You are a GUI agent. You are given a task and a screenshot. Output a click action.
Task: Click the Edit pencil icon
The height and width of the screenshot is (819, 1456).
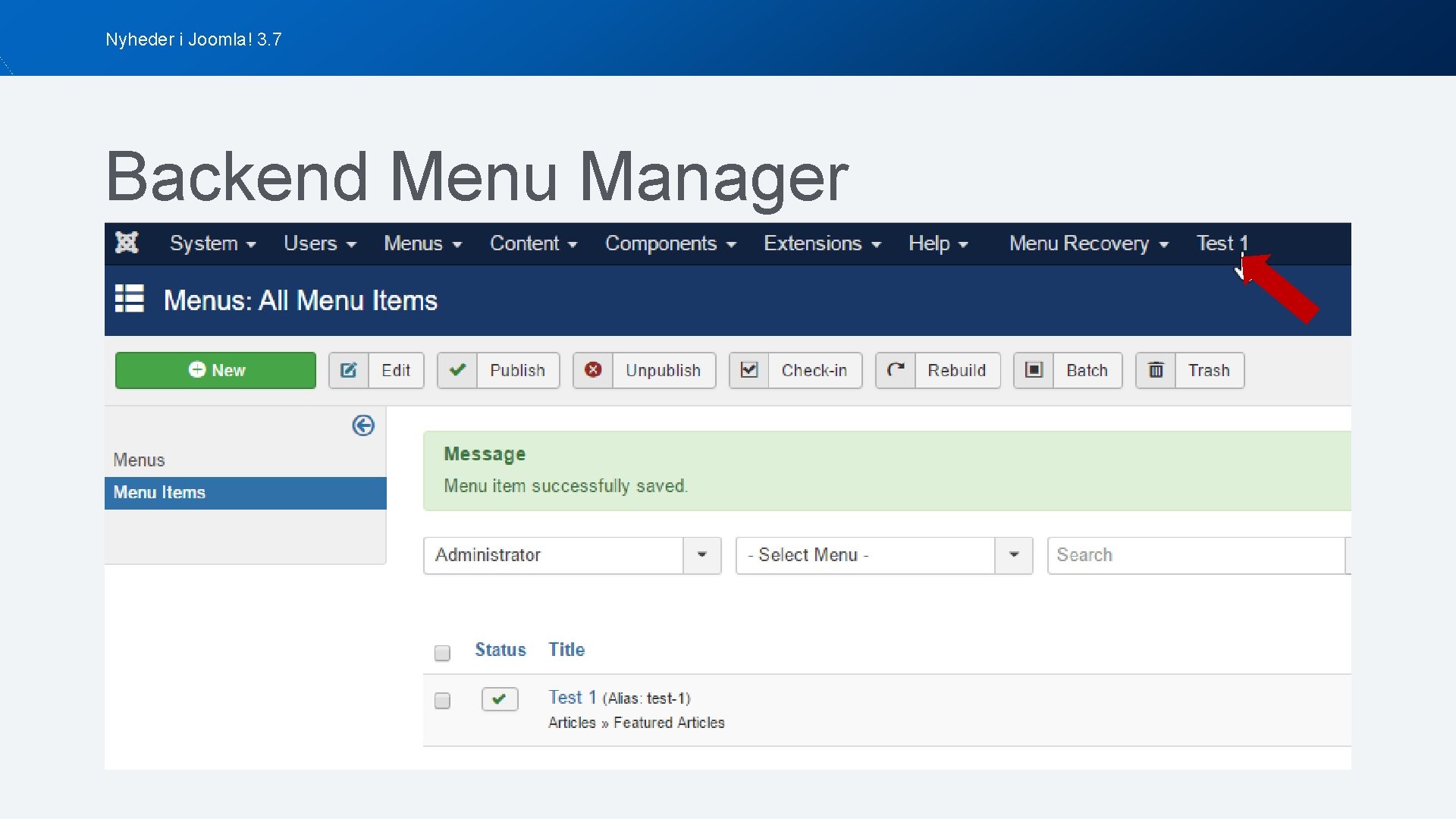349,370
